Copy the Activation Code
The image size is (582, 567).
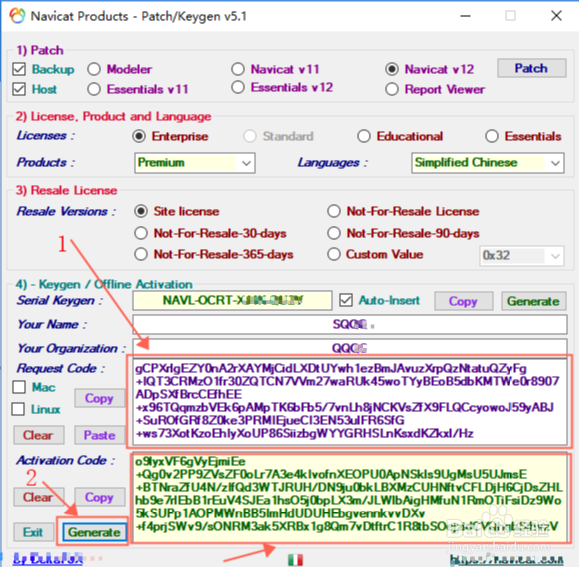point(99,497)
